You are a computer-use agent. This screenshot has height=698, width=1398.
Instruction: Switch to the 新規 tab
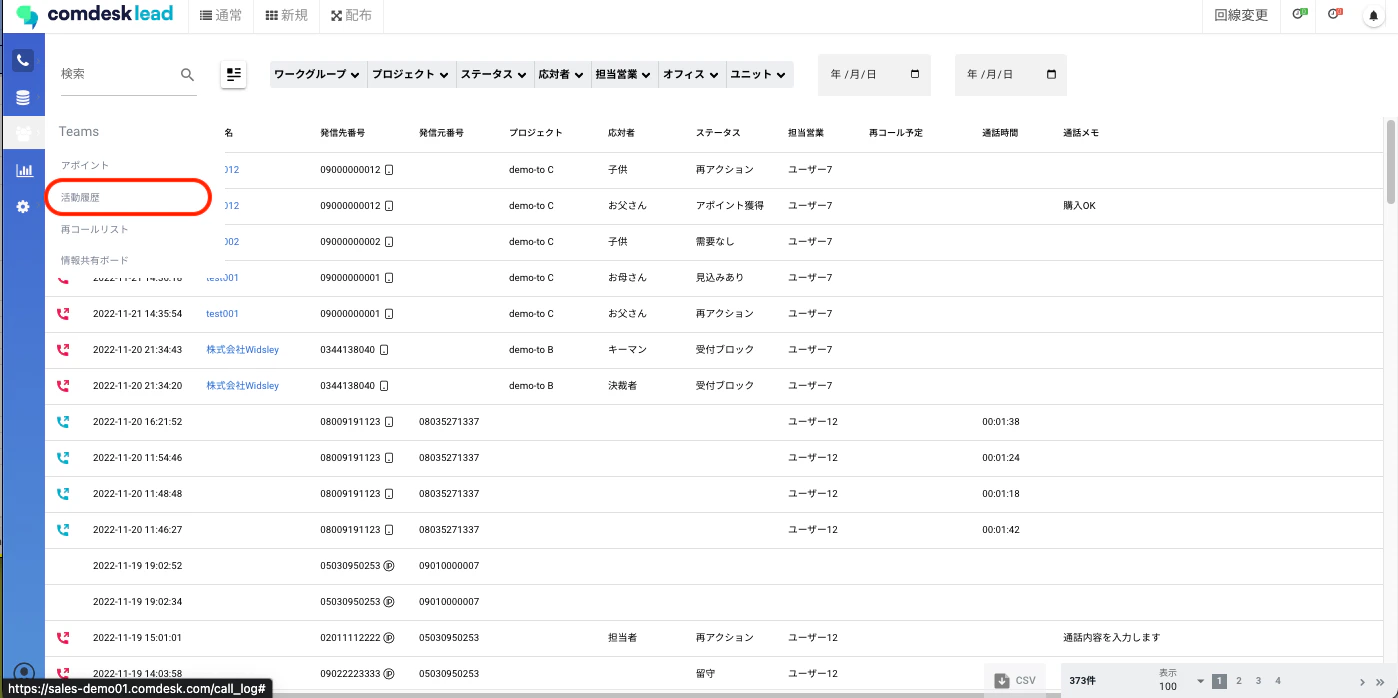[287, 15]
